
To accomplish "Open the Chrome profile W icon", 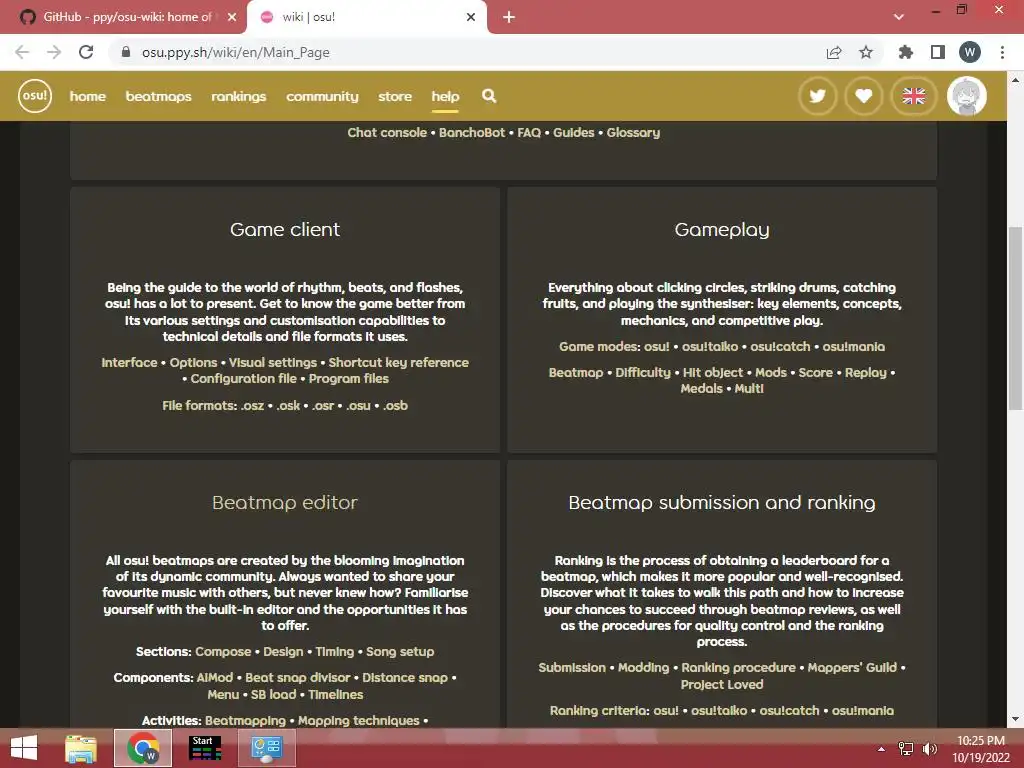I will (970, 52).
